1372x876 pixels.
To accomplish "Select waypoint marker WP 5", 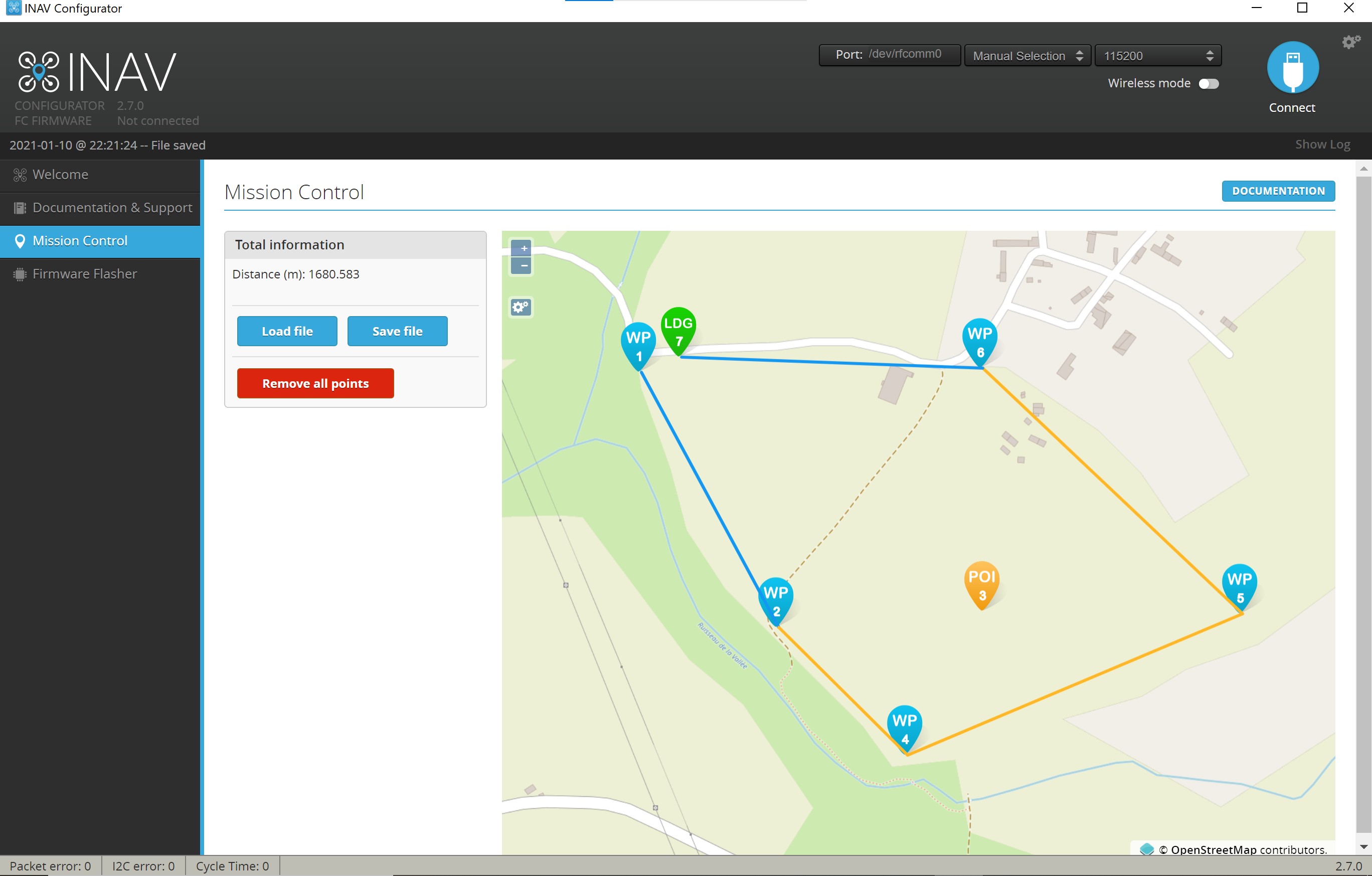I will (x=1241, y=584).
